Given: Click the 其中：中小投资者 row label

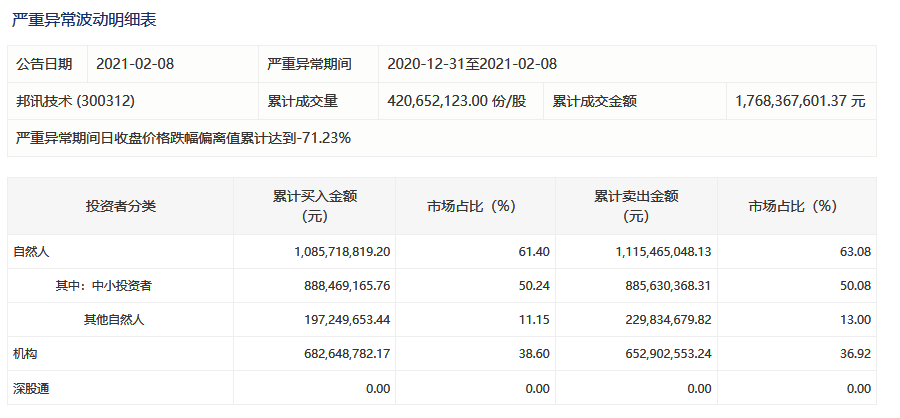Looking at the screenshot, I should [103, 285].
